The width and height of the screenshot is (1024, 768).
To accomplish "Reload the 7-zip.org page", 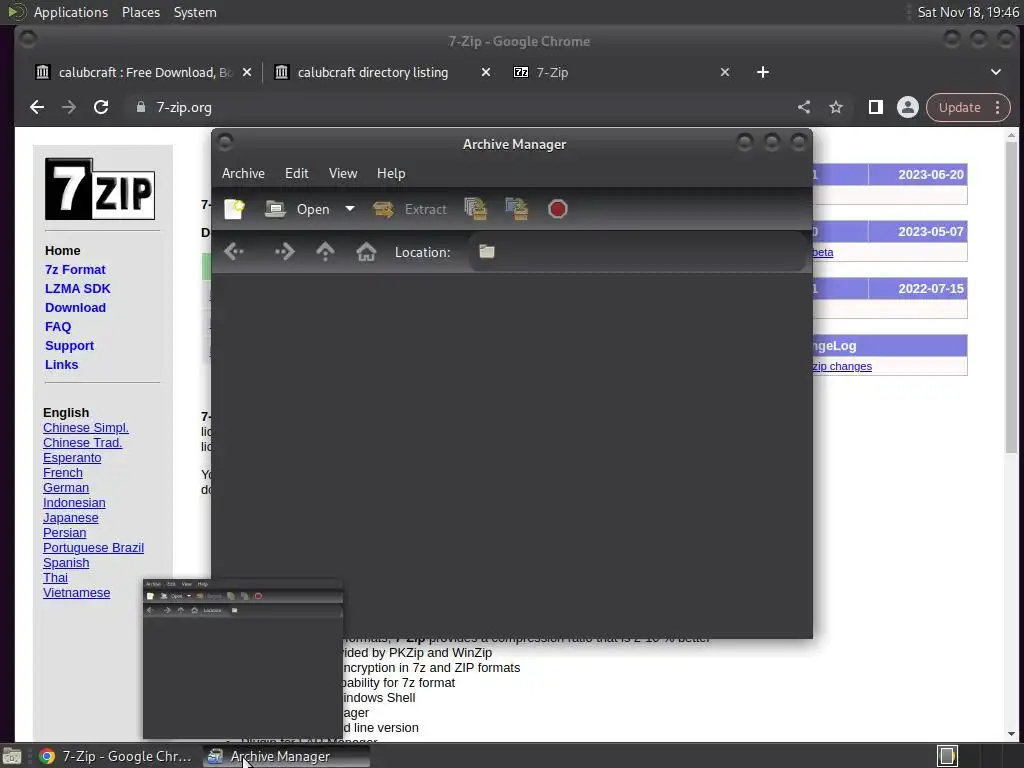I will pyautogui.click(x=101, y=108).
